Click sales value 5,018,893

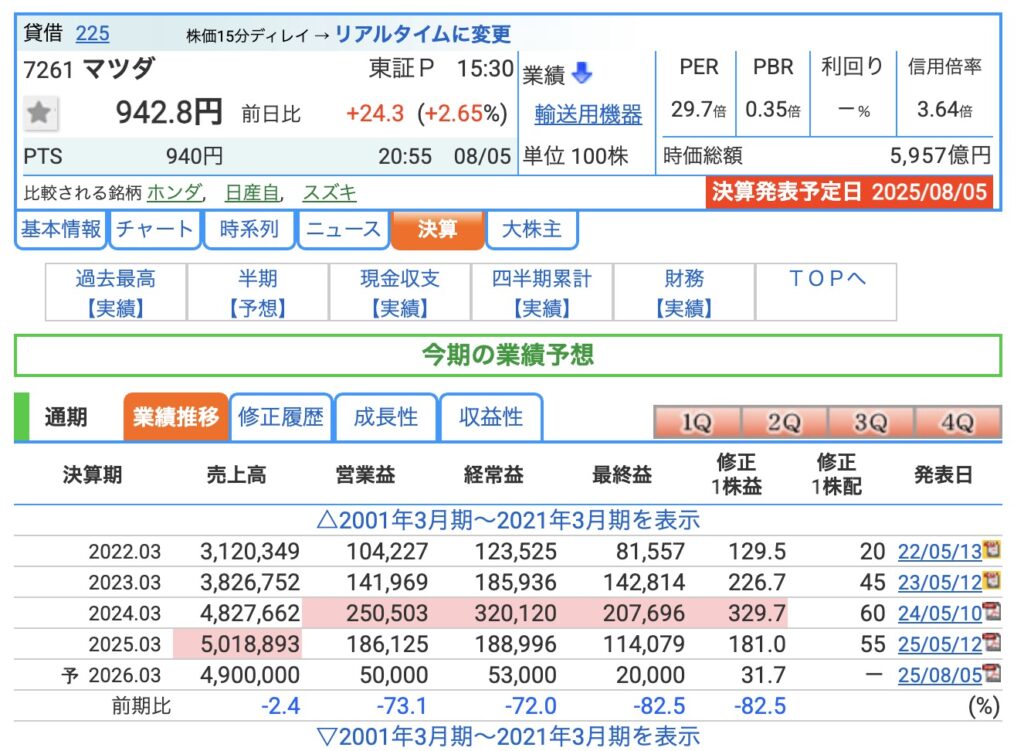(250, 644)
